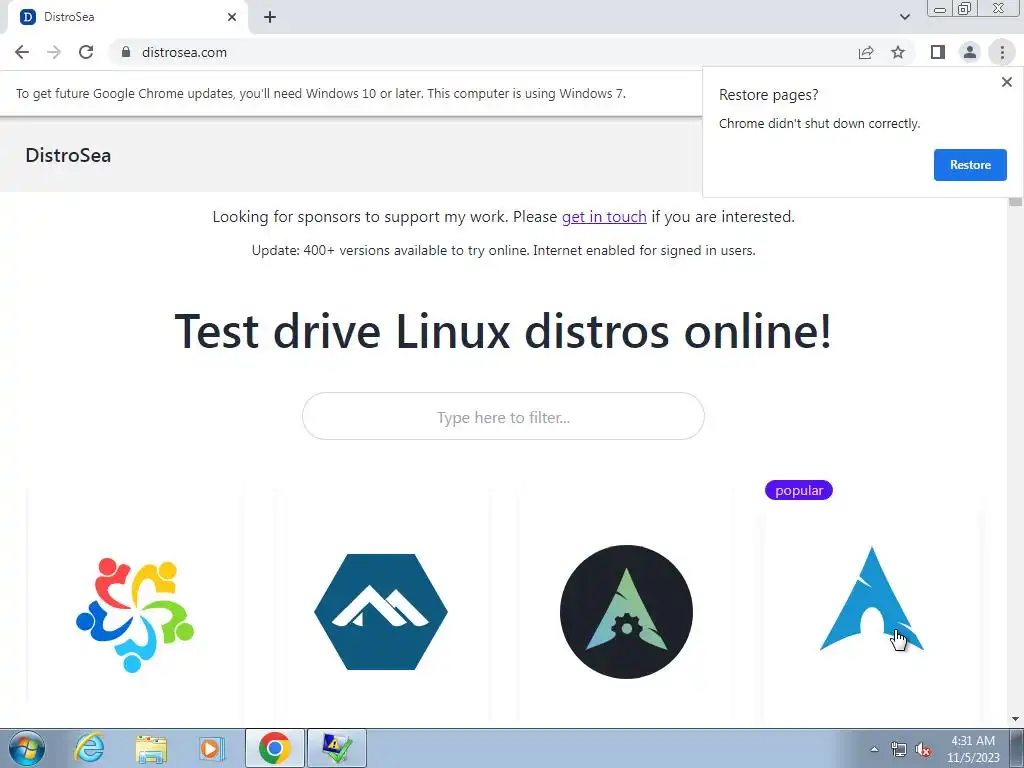
Task: Dismiss the Restore pages popup
Action: [x=1006, y=82]
